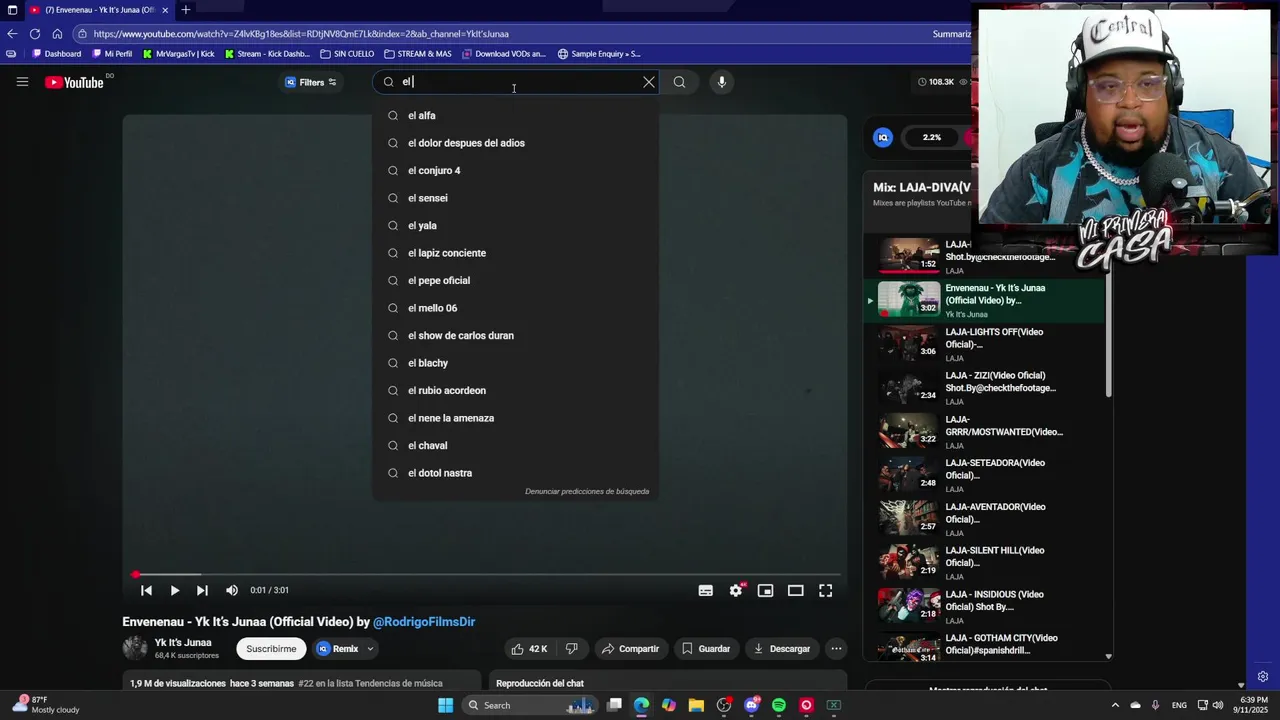
Task: Dislike the video
Action: tap(571, 648)
